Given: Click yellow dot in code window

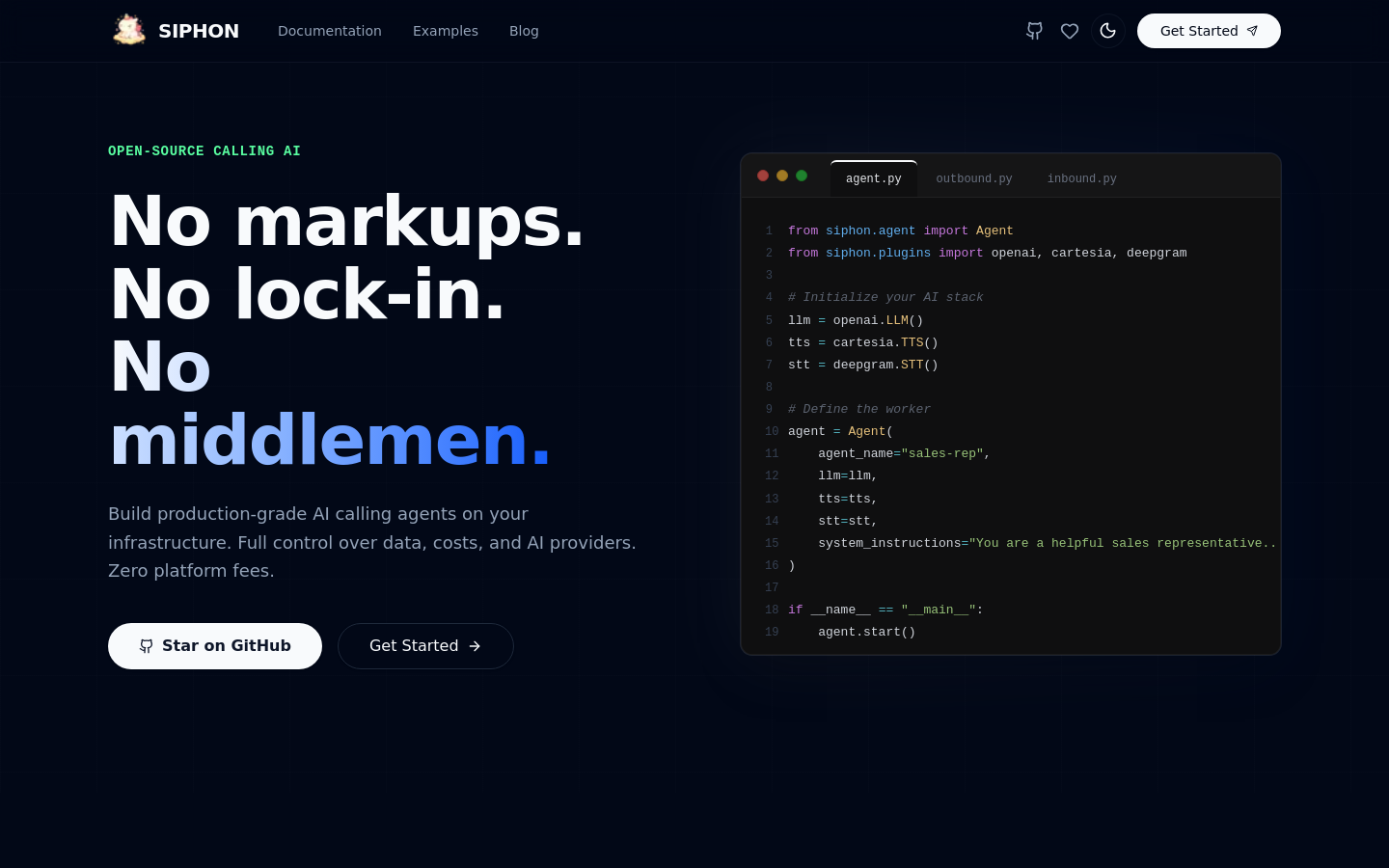Looking at the screenshot, I should [x=782, y=176].
